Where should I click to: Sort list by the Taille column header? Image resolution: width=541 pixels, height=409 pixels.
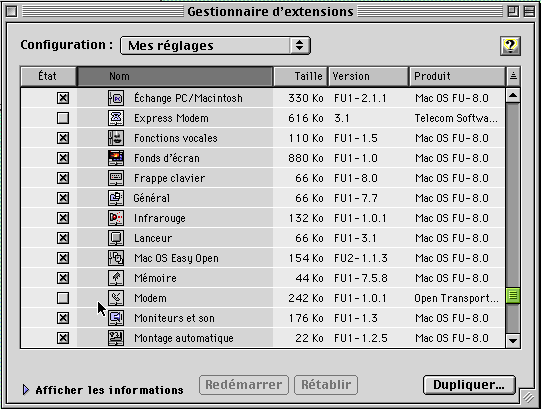pyautogui.click(x=300, y=76)
